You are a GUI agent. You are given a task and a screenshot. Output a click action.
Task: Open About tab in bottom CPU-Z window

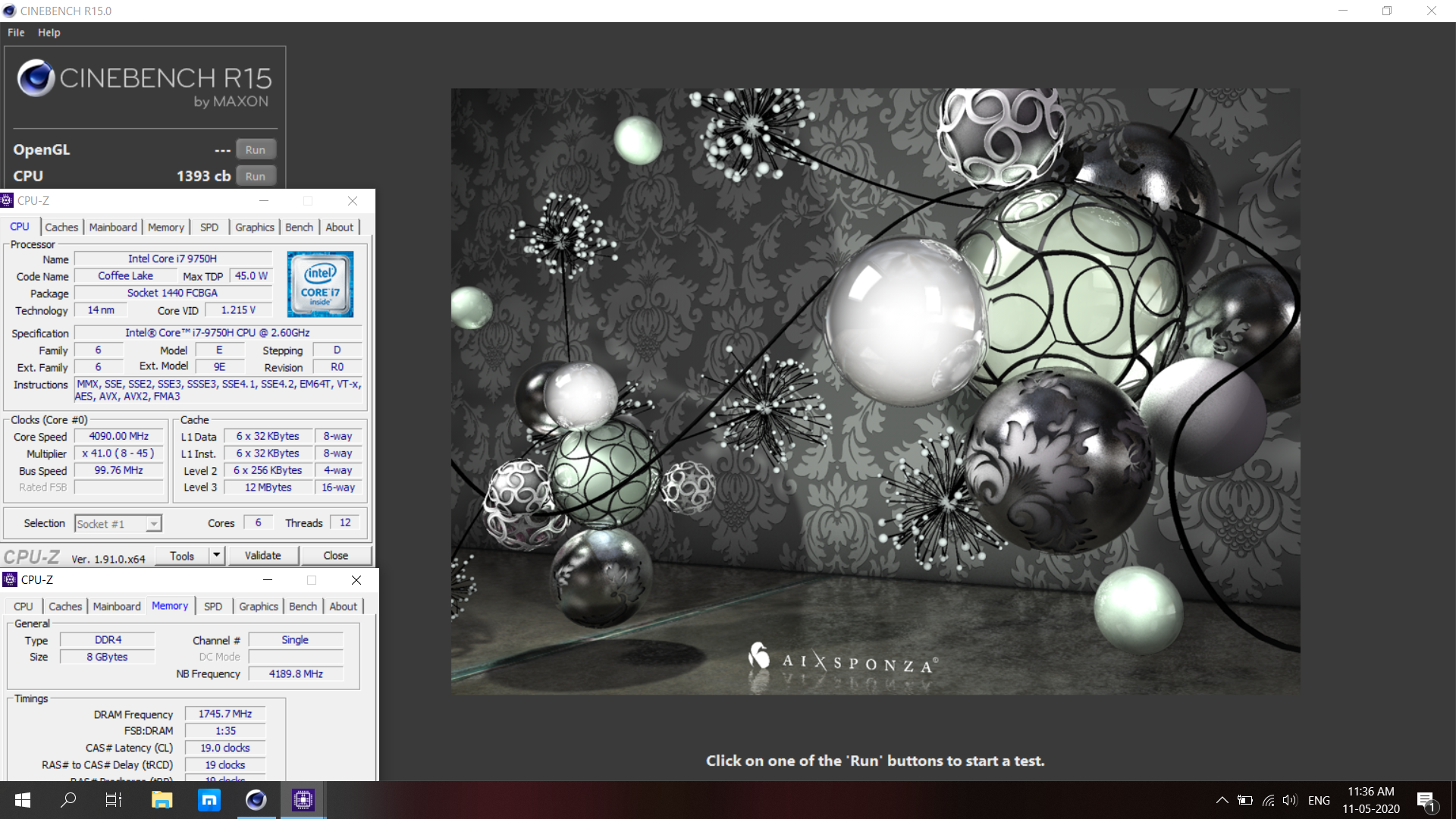[343, 606]
